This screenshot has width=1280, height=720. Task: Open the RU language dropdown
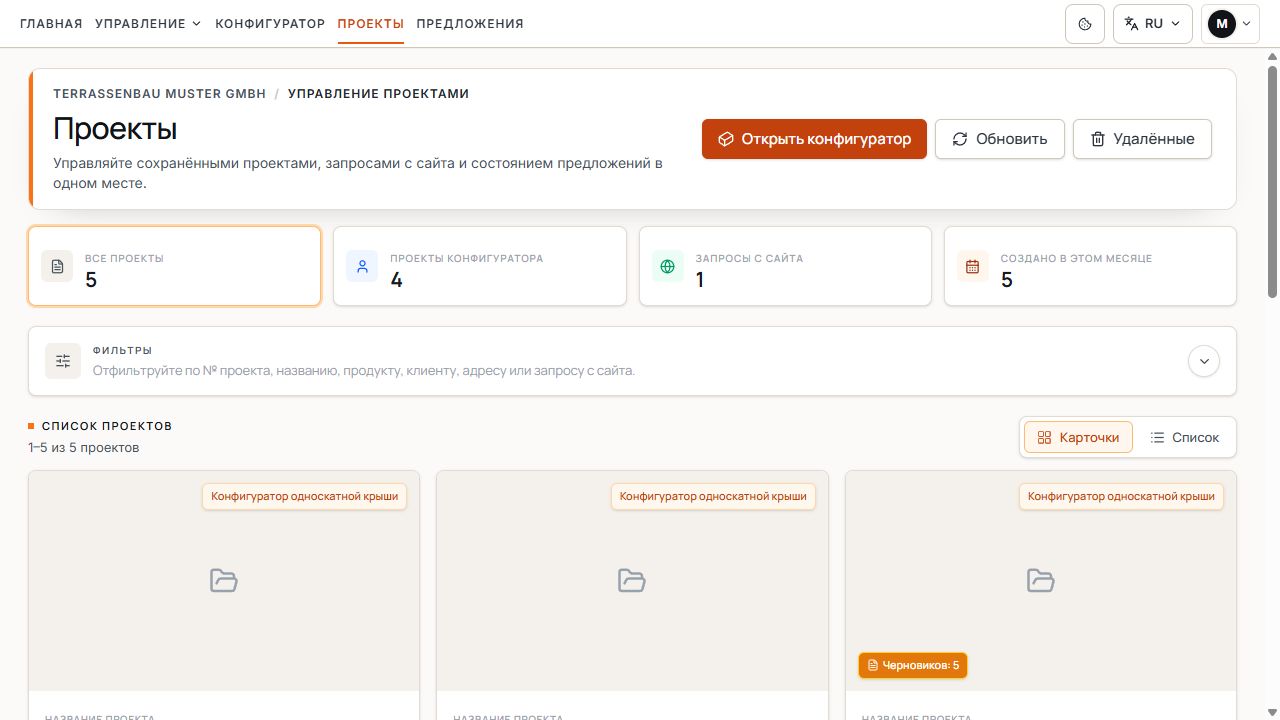(x=1152, y=23)
